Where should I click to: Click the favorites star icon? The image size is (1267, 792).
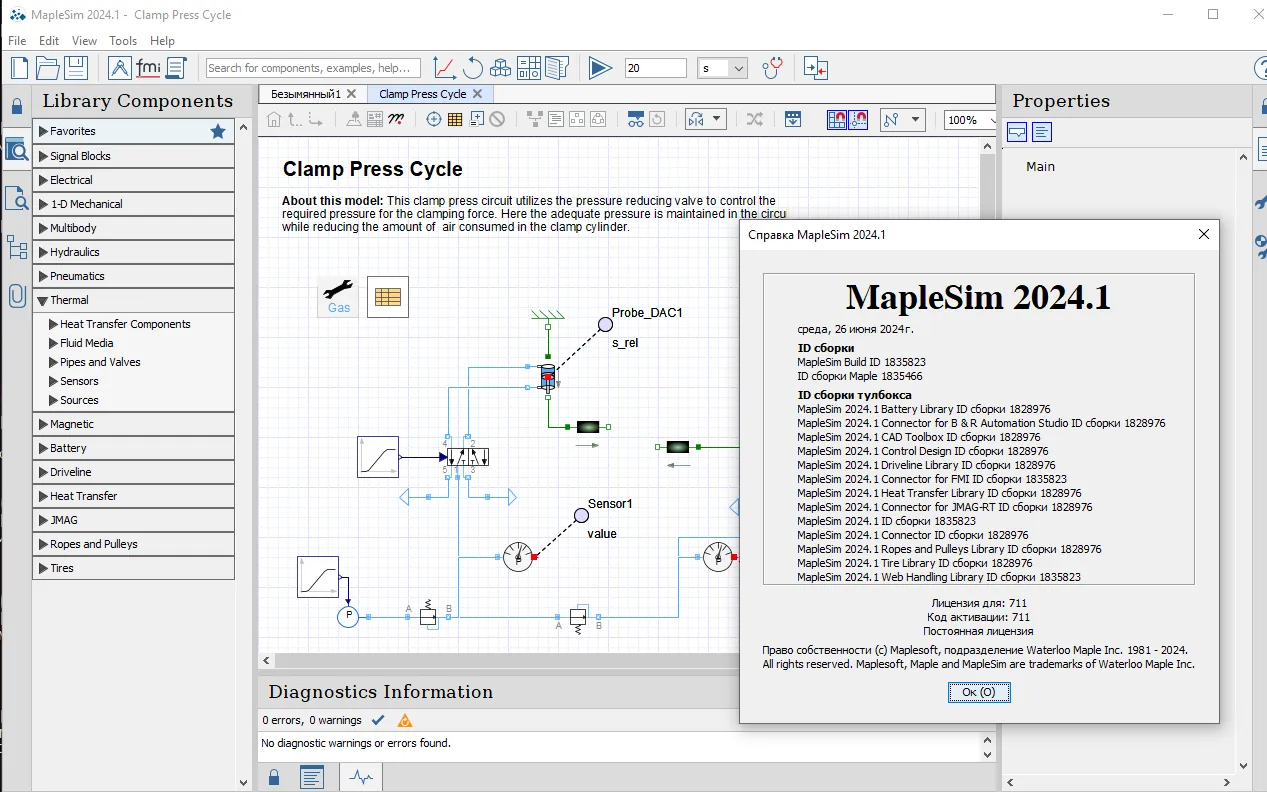coord(218,131)
